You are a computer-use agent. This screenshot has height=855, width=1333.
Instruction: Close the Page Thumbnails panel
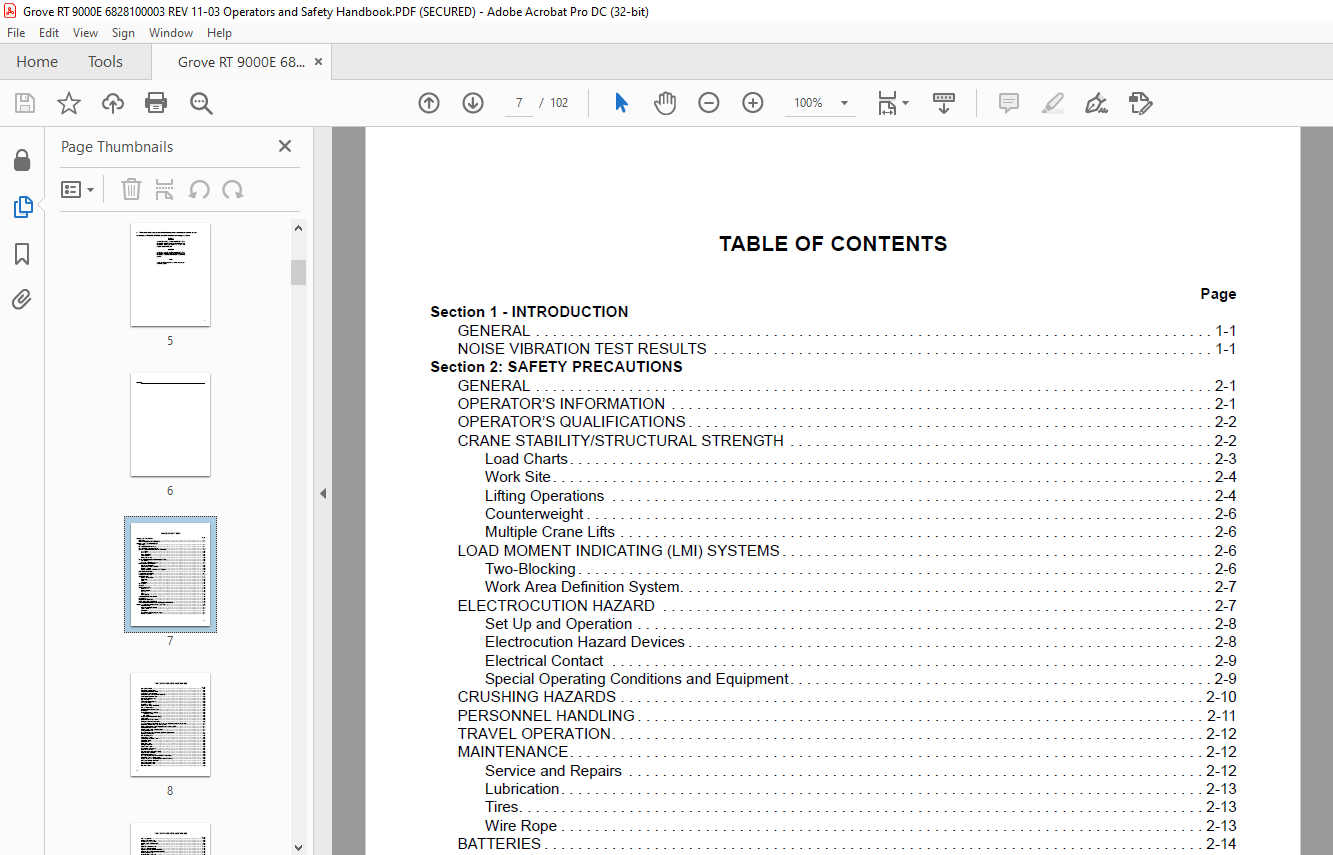(285, 146)
